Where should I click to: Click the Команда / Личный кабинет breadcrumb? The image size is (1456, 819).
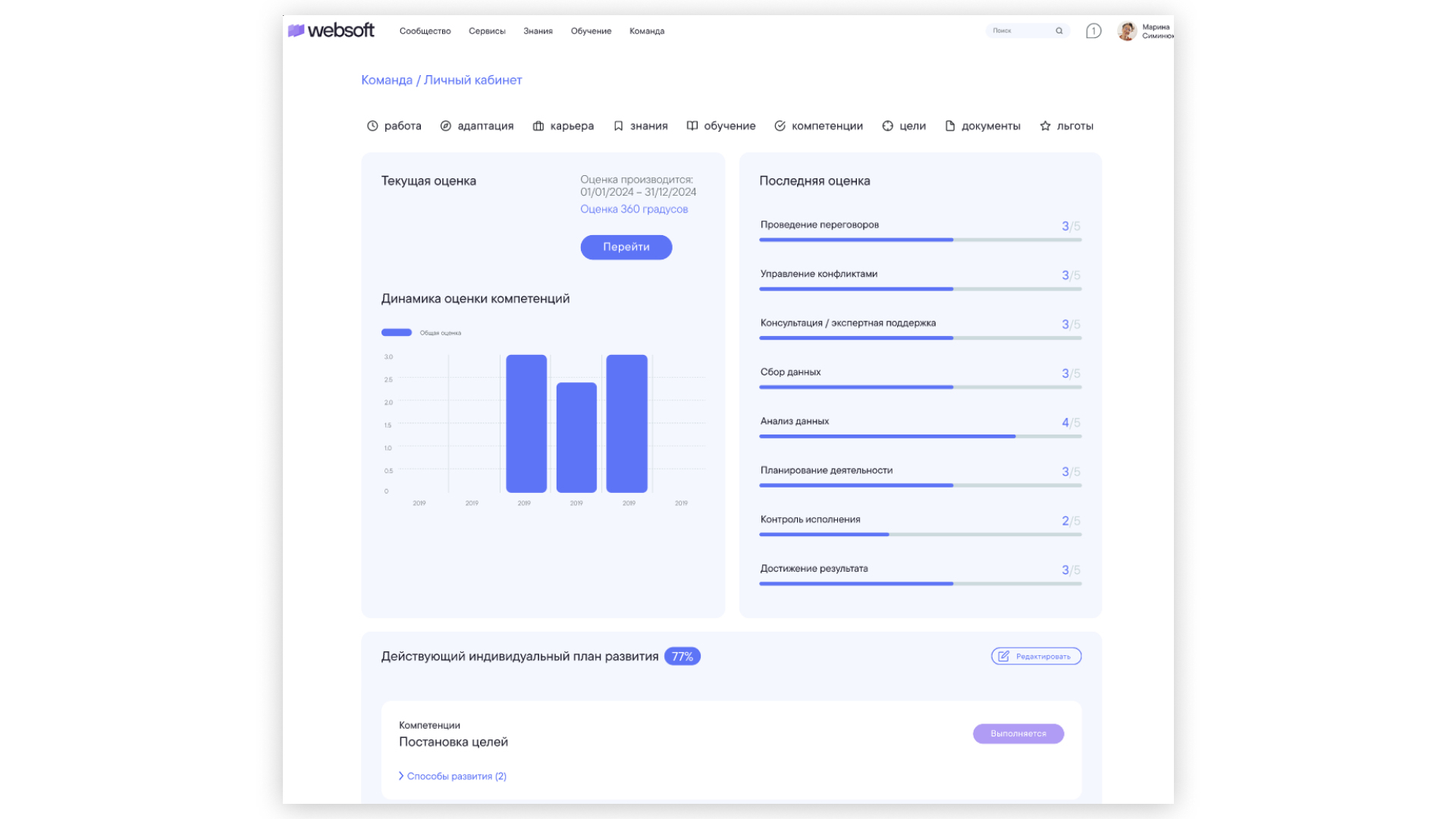[x=441, y=80]
